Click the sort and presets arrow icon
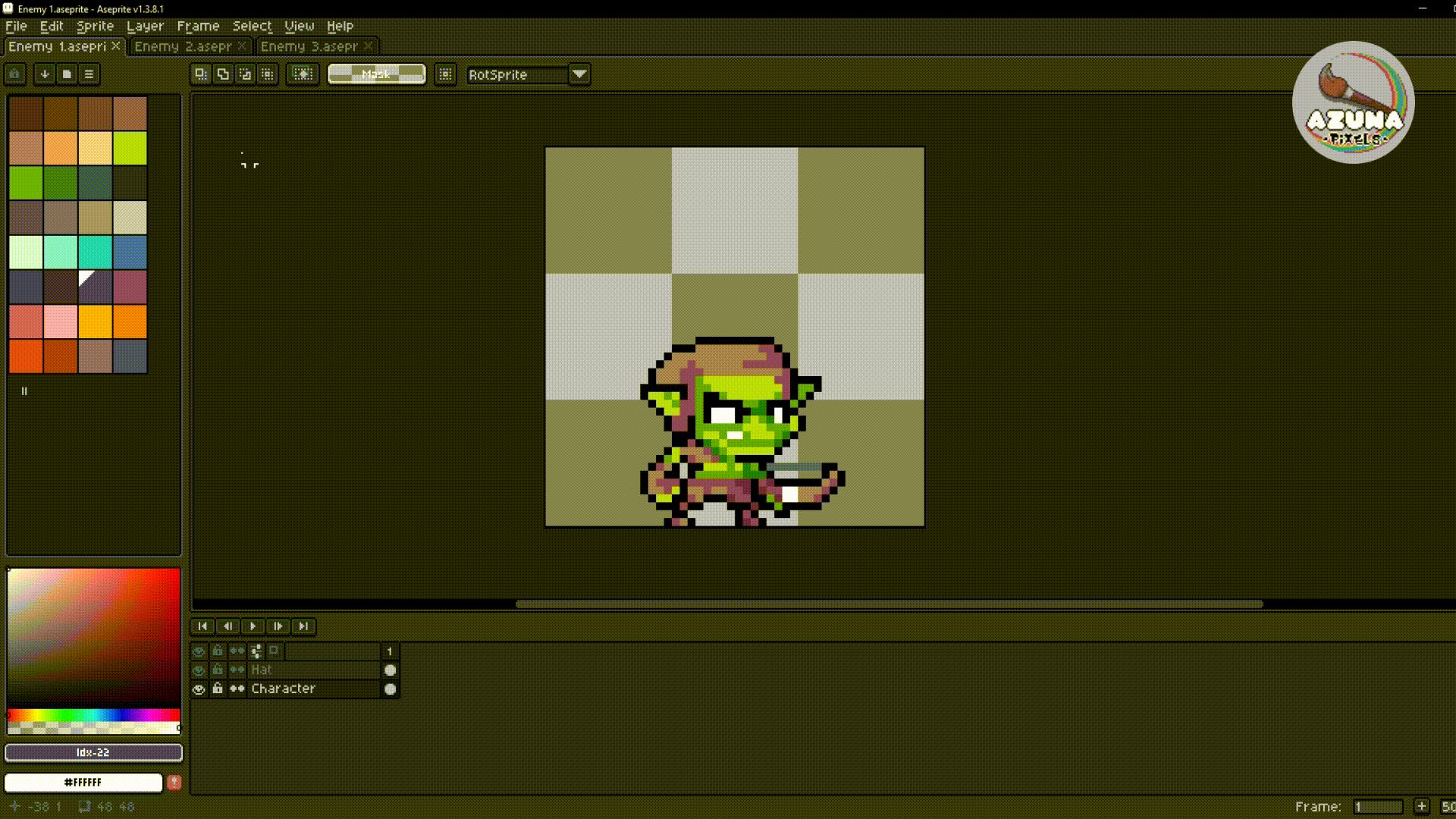1456x819 pixels. (45, 74)
